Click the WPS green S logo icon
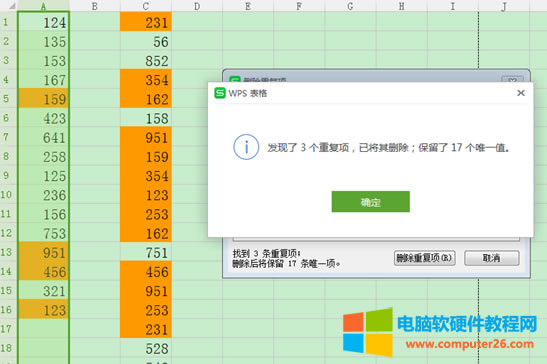547x364 pixels. tap(220, 93)
